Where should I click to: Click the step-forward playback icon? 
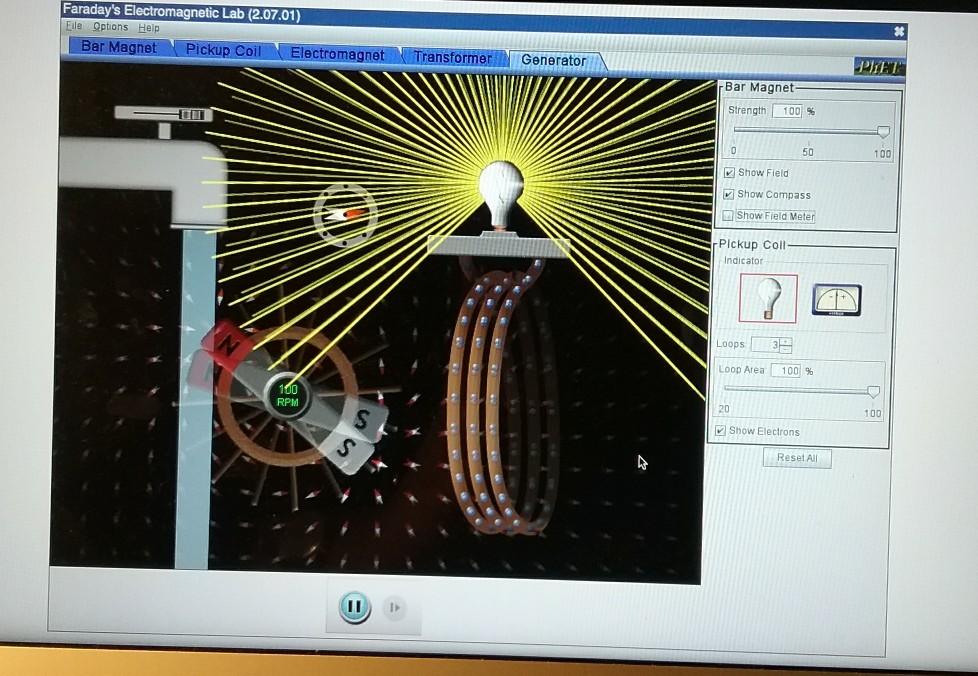point(392,607)
